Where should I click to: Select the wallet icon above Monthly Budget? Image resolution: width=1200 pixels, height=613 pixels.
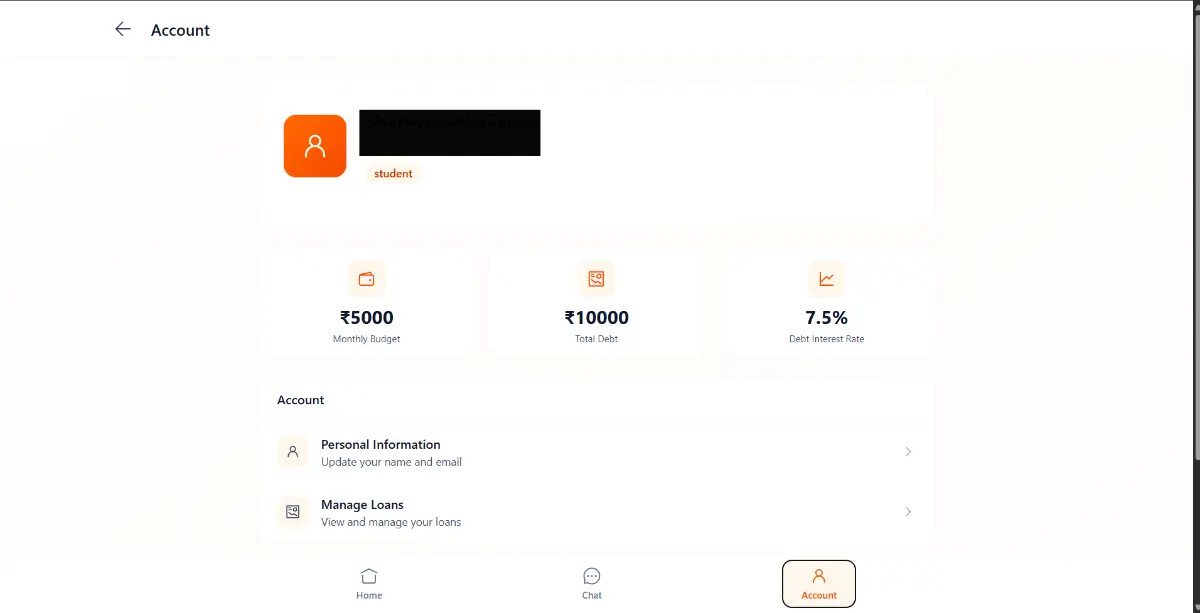point(367,279)
